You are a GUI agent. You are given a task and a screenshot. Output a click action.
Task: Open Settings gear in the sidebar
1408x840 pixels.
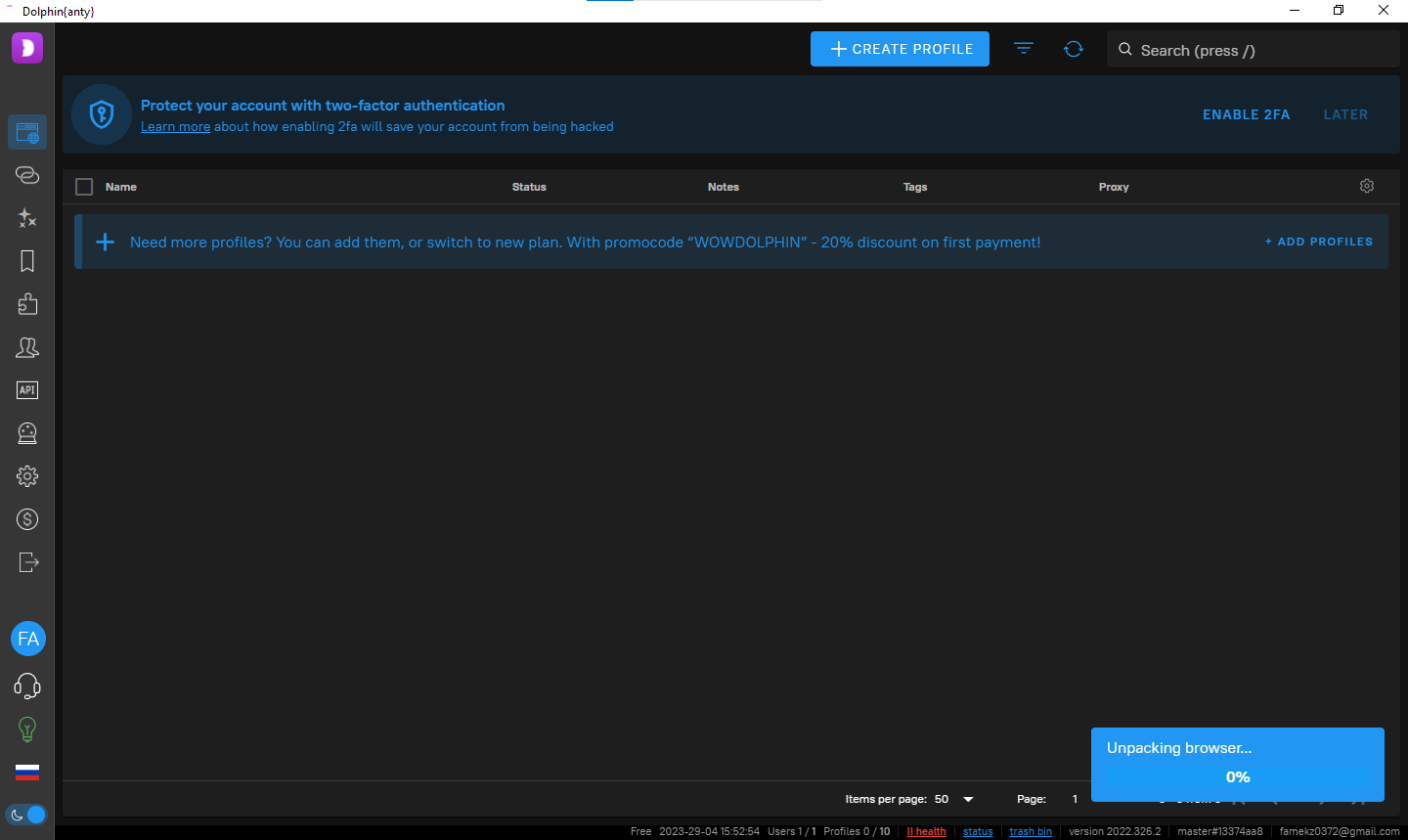(27, 476)
